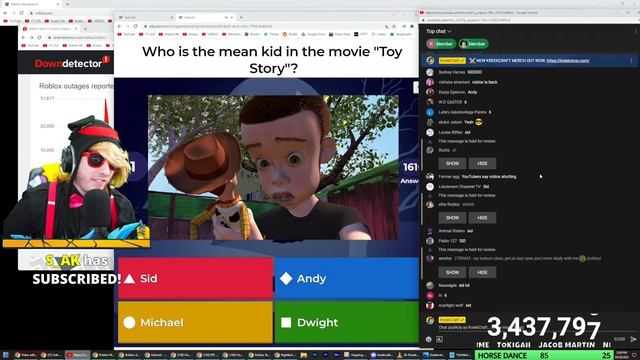Click the Toy Story question image
This screenshot has height=360, width=640.
273,167
